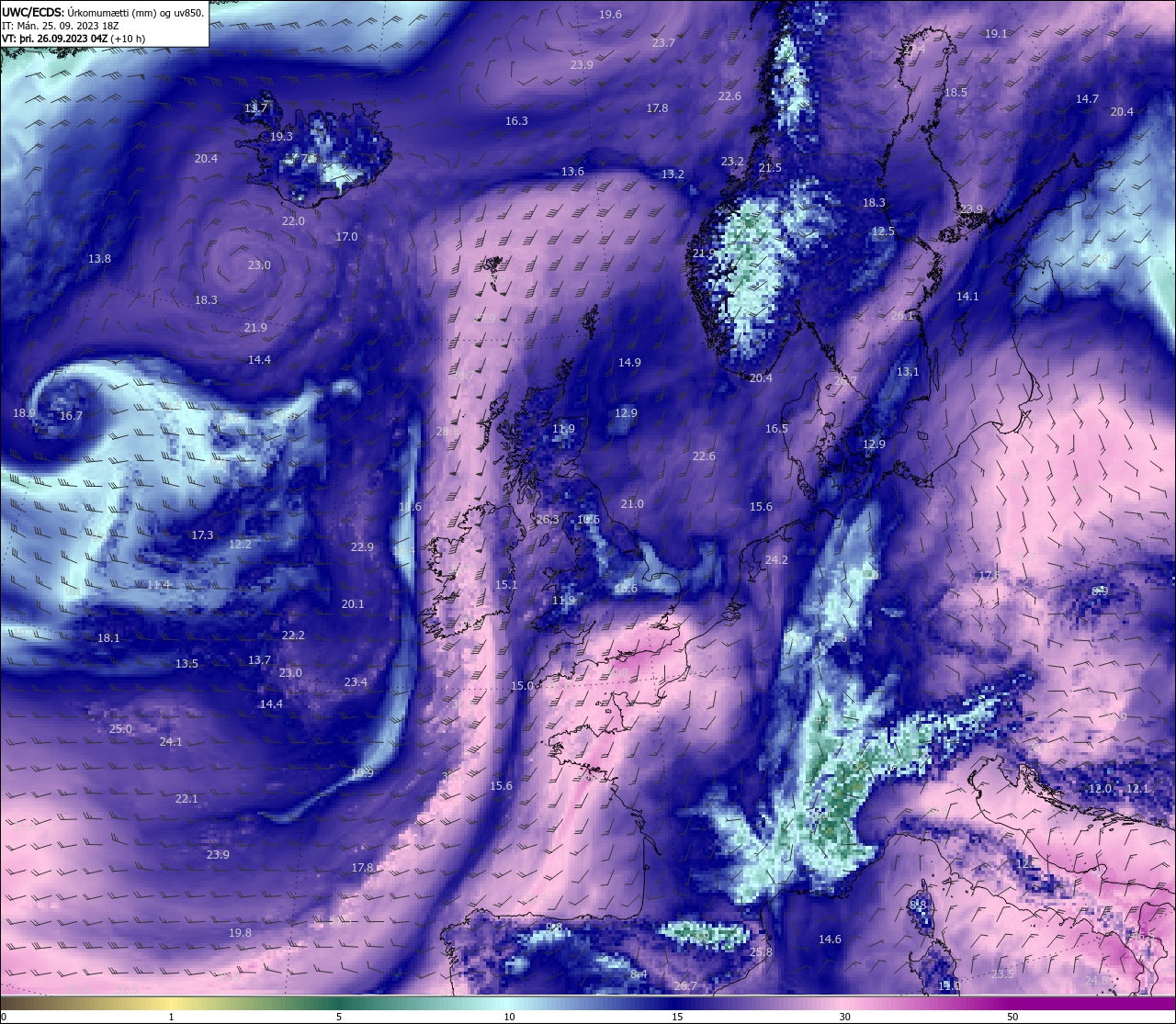Click the '13.8' value on the map
Screen dimensions: 1176x1024
[99, 259]
